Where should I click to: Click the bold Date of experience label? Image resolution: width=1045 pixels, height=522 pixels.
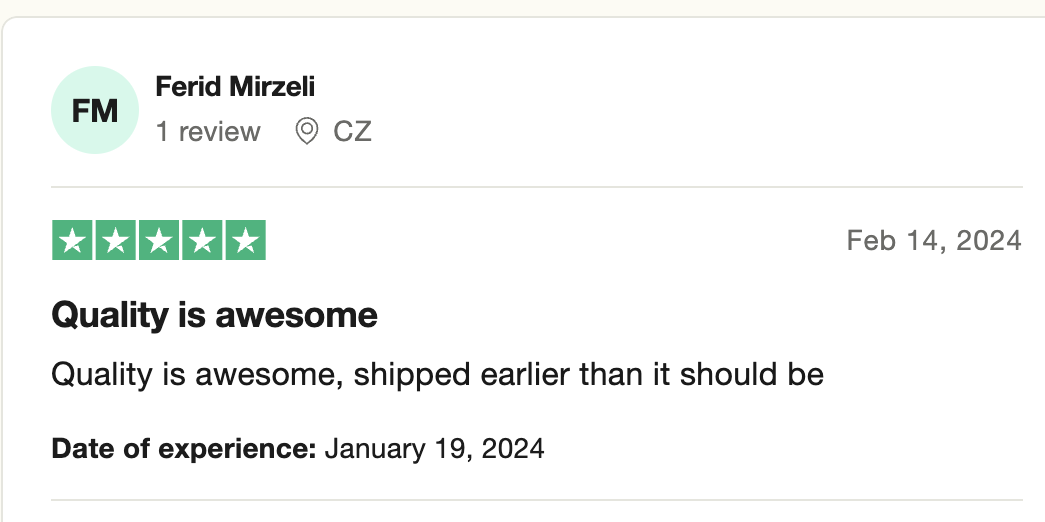pyautogui.click(x=184, y=449)
